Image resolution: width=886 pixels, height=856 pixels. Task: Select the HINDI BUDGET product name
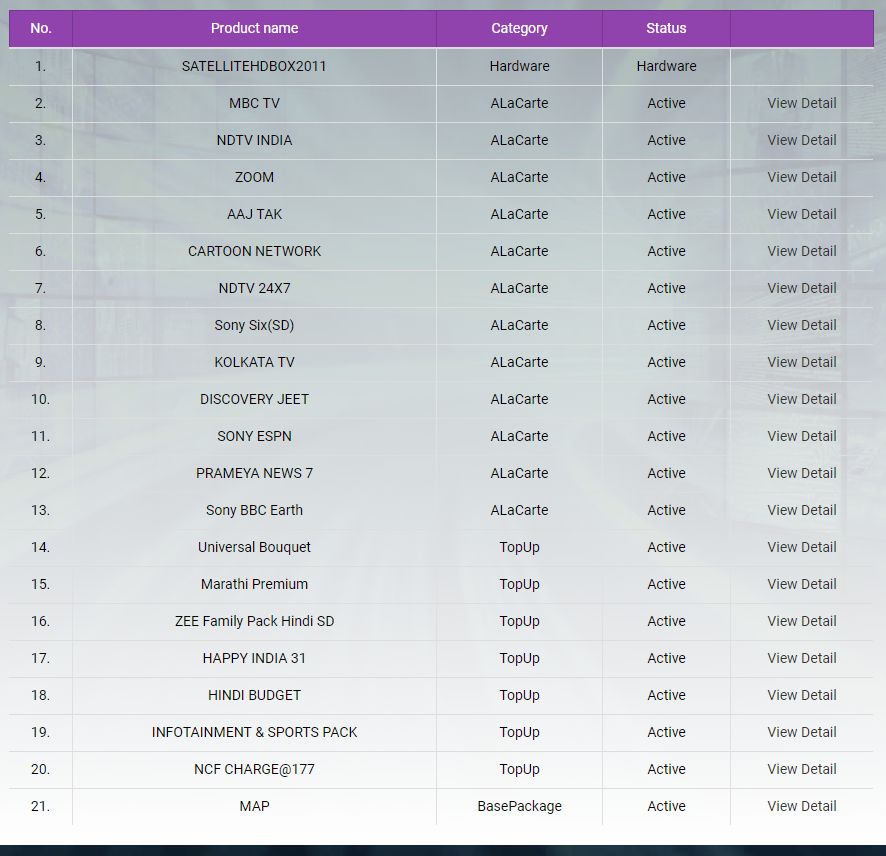point(254,696)
